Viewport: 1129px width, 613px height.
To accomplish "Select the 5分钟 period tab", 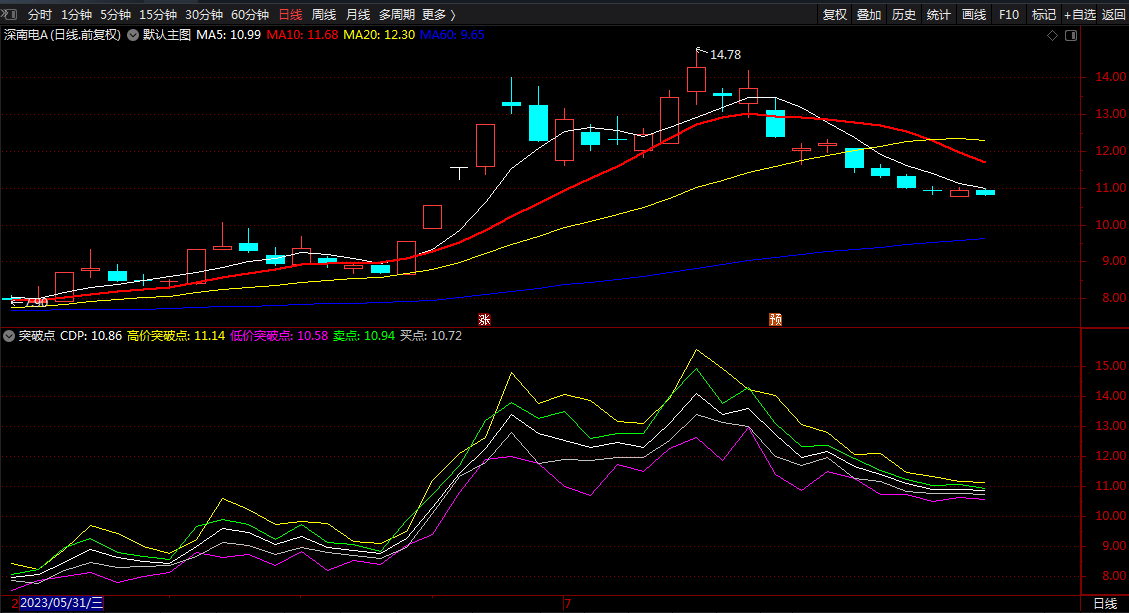I will point(115,14).
